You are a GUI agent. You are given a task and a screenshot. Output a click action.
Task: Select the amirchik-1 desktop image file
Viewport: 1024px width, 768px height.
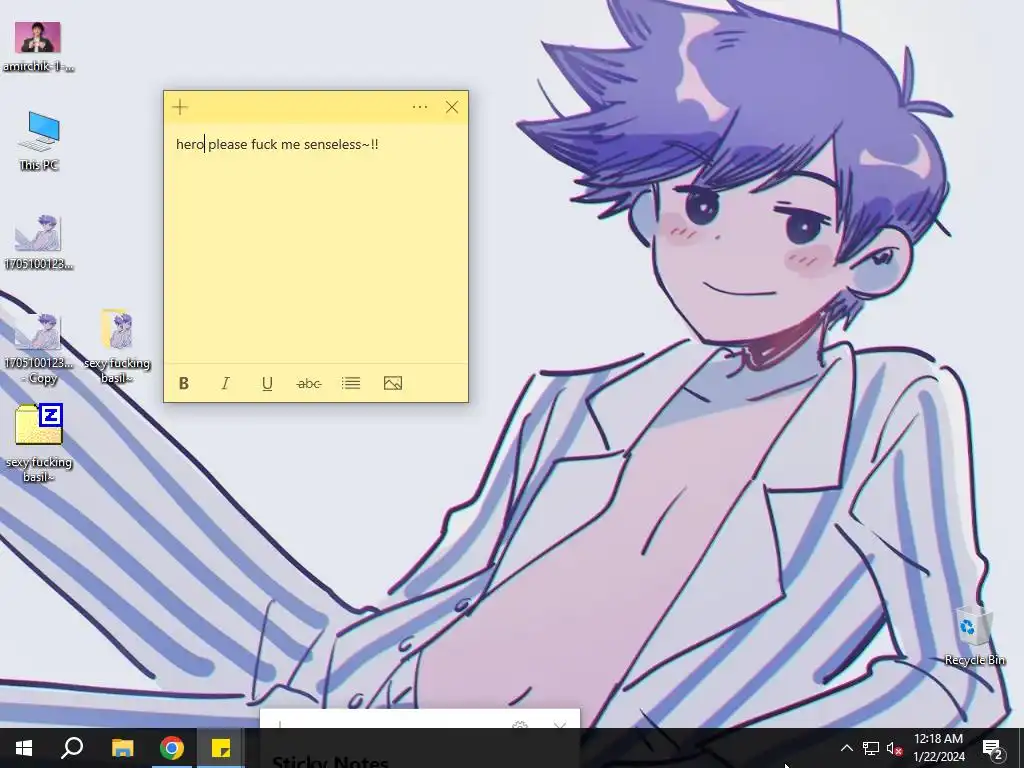point(38,47)
